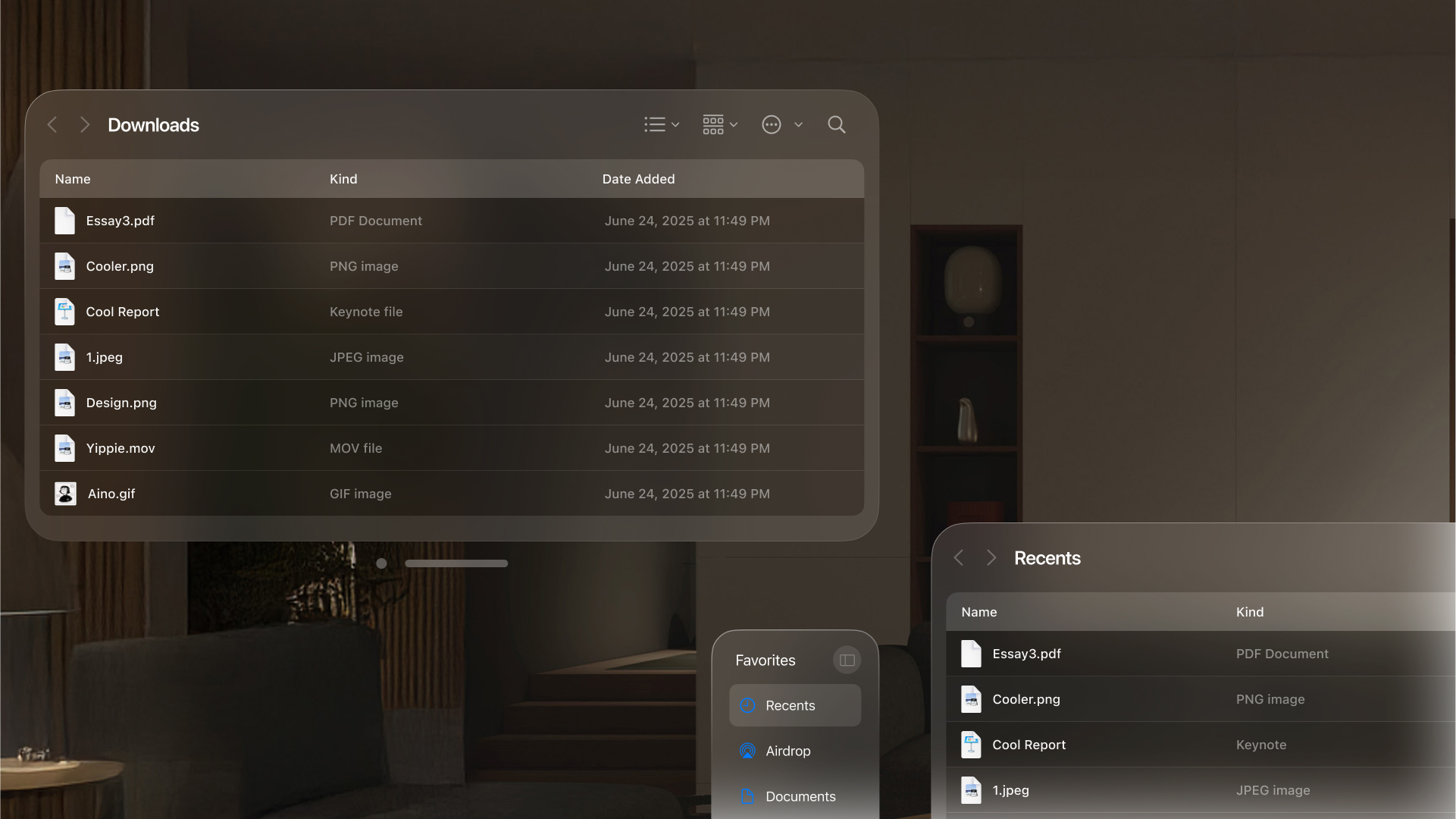The width and height of the screenshot is (1456, 819).
Task: Sort Downloads by Kind column header
Action: point(343,180)
